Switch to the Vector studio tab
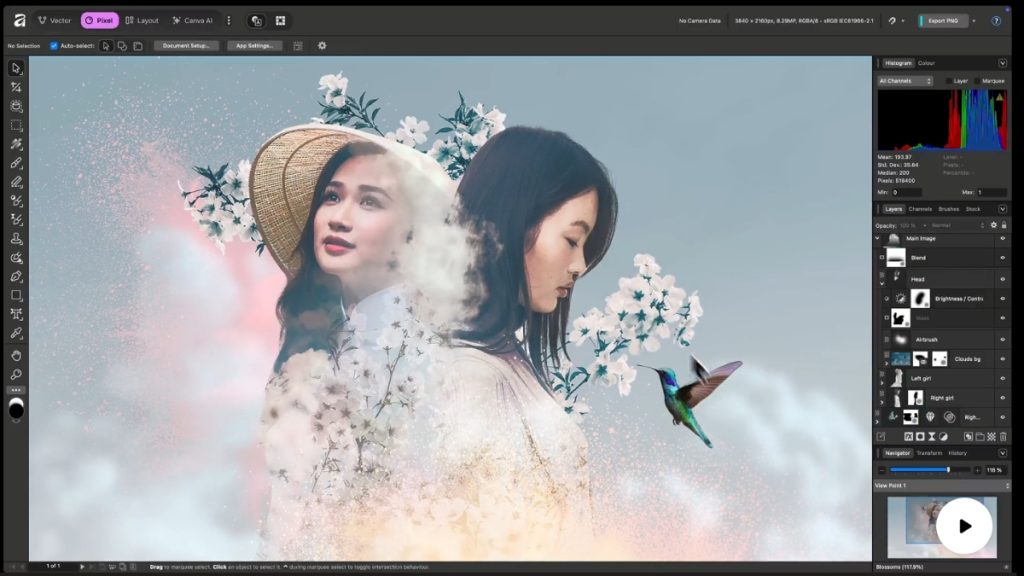The width and height of the screenshot is (1024, 576). tap(55, 20)
